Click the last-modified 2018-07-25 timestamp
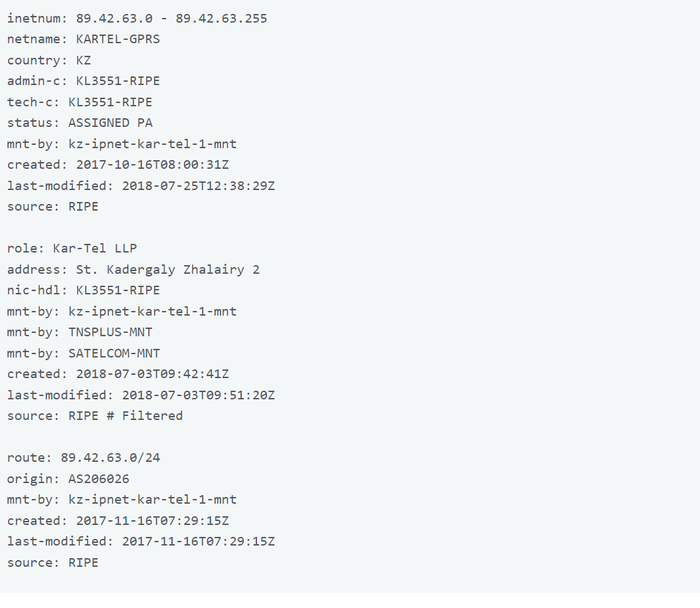Screen dimensions: 700x608 click(198, 186)
